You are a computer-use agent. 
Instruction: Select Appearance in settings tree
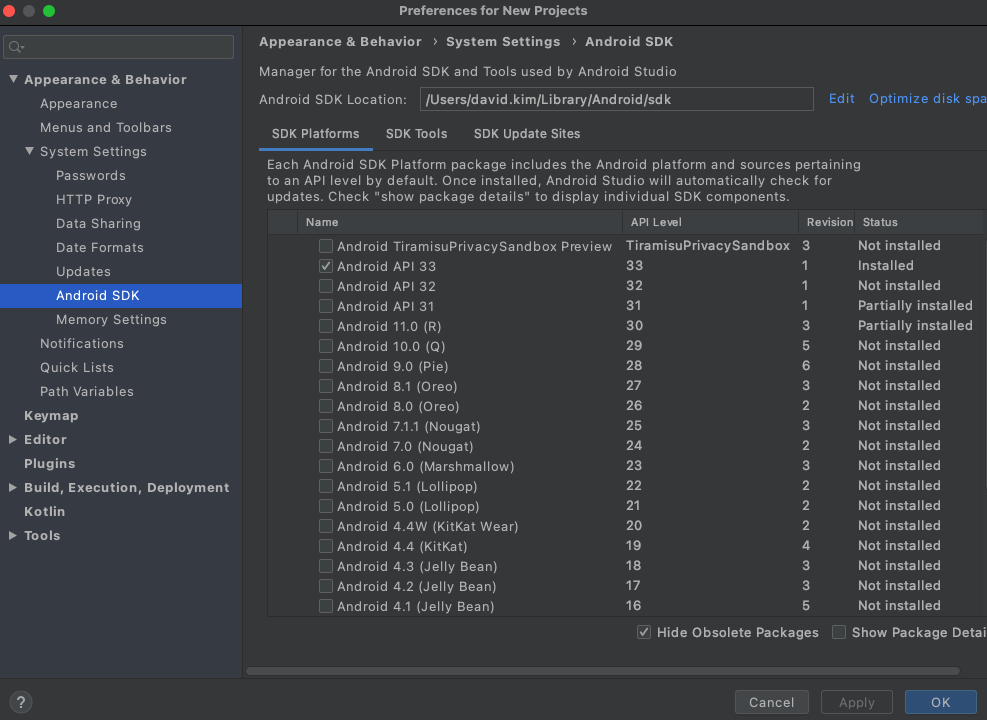click(79, 103)
